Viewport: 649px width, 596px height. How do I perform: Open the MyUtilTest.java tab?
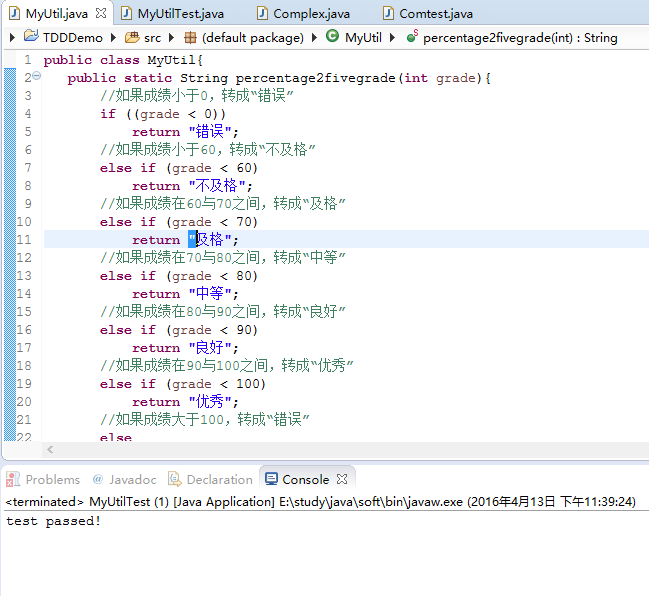[180, 14]
